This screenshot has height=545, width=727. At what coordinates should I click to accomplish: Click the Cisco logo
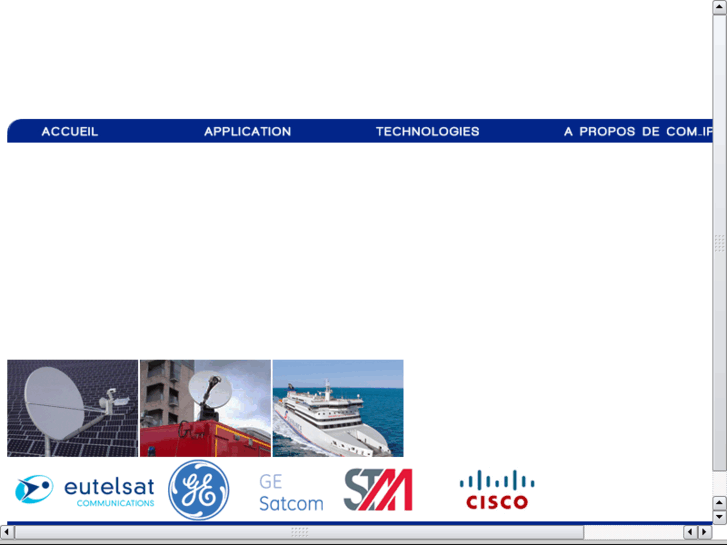(497, 490)
